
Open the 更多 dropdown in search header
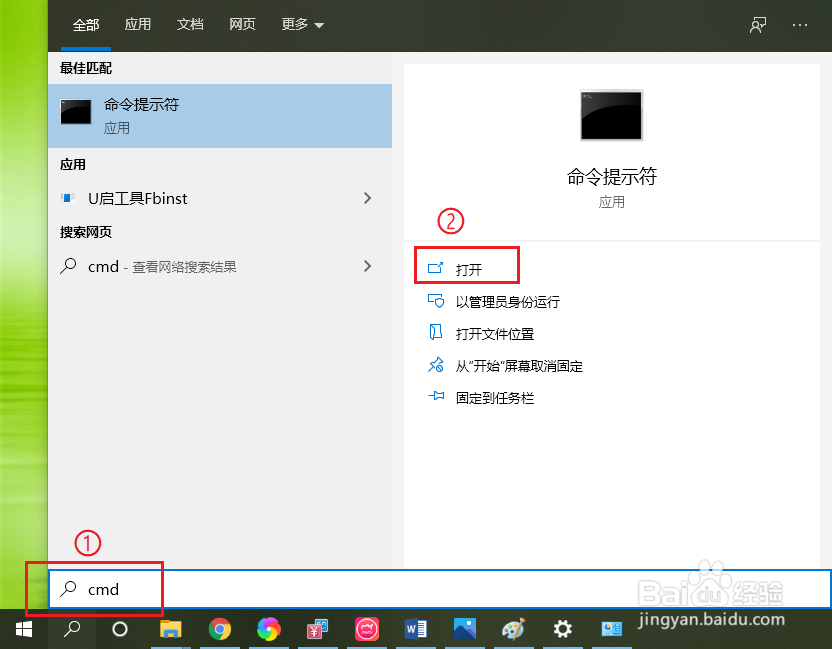(x=301, y=25)
